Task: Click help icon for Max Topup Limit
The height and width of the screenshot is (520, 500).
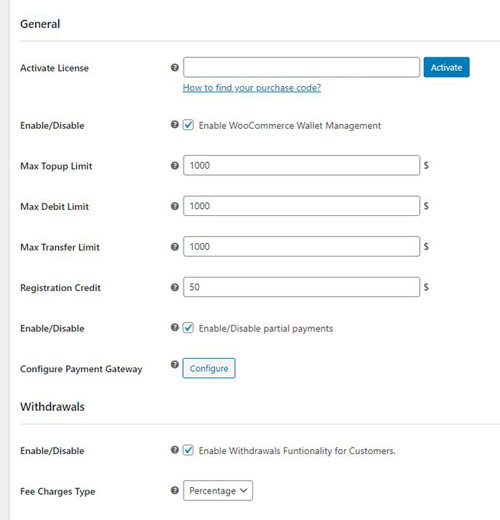Action: 175,165
